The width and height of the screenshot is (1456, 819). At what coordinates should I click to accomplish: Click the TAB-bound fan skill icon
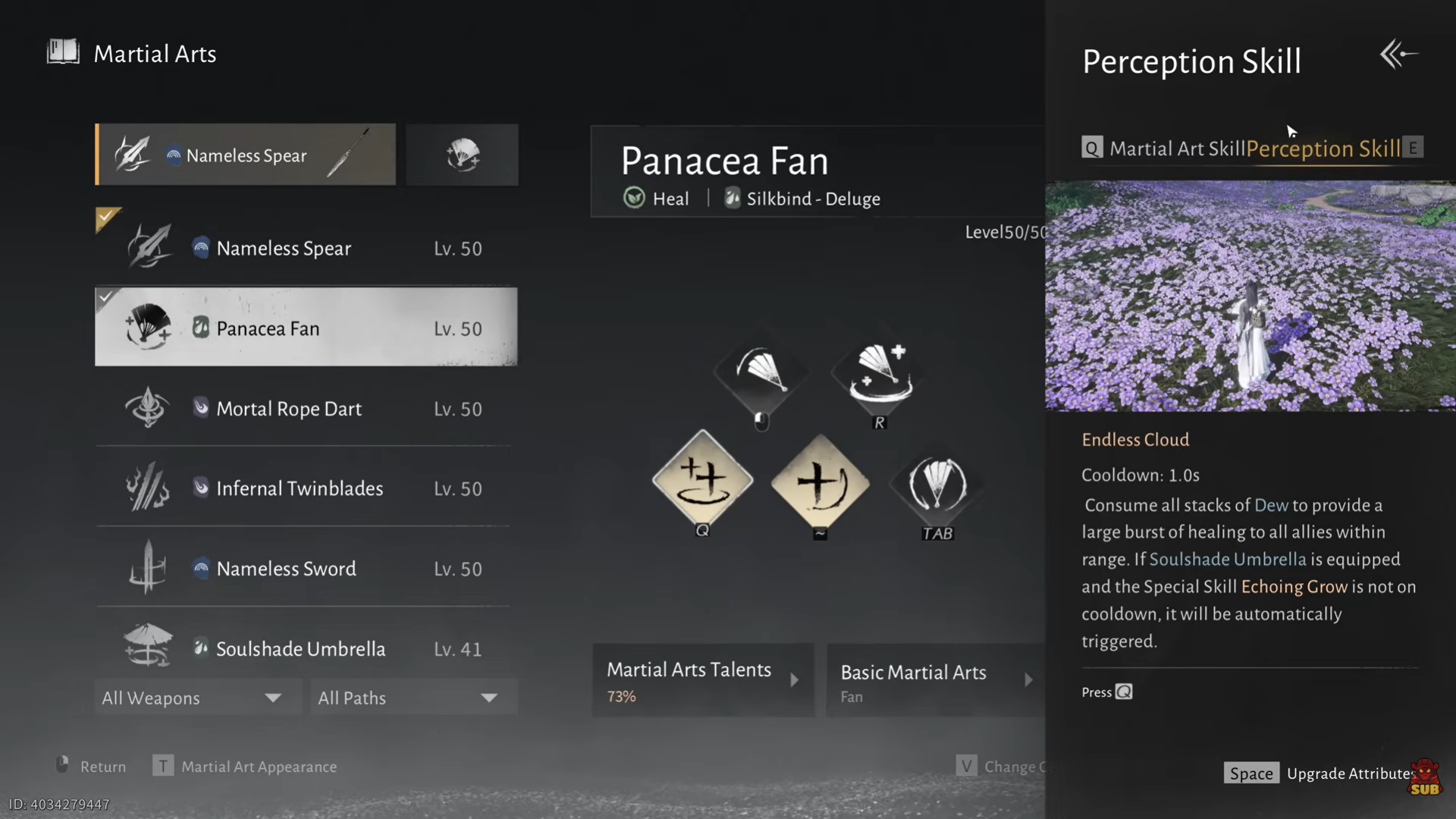(937, 484)
